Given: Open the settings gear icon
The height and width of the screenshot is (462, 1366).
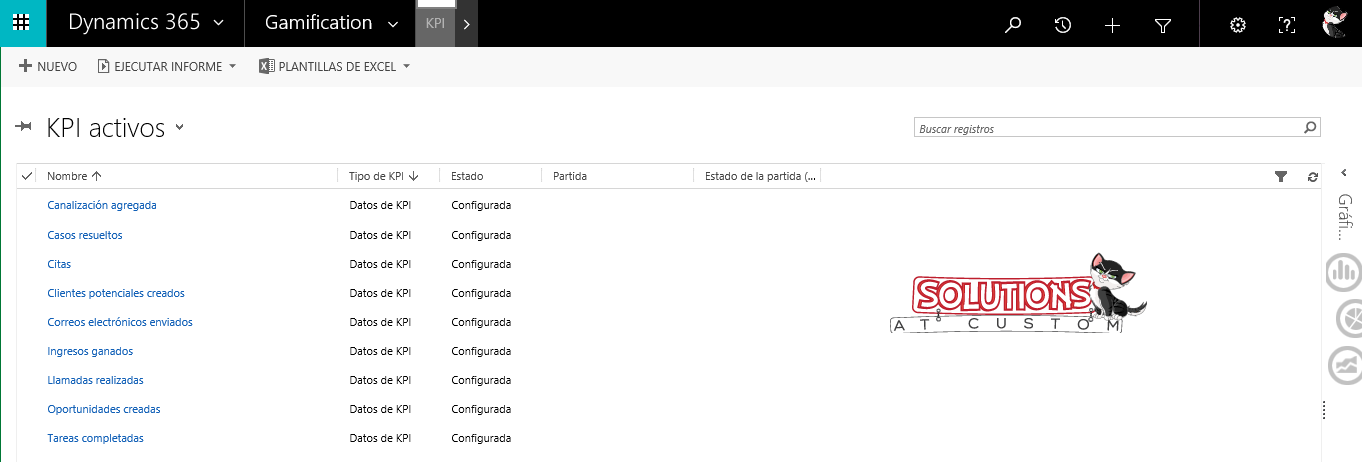Looking at the screenshot, I should pyautogui.click(x=1237, y=25).
